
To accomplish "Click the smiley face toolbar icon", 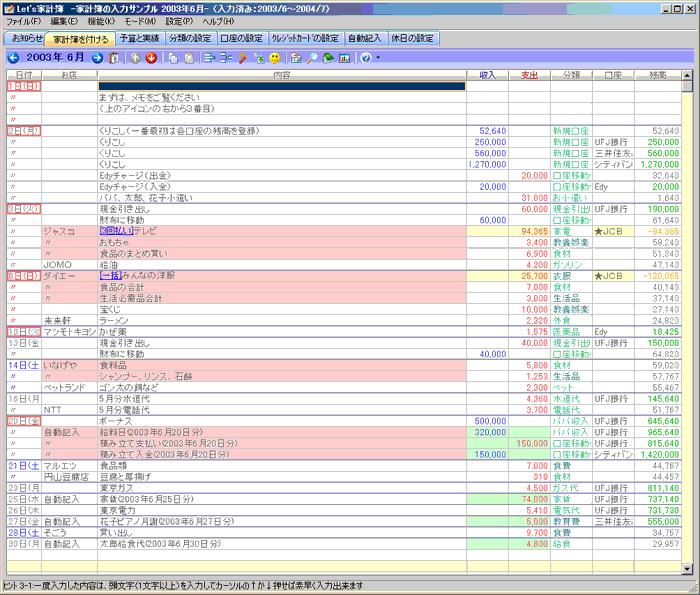I will [275, 58].
